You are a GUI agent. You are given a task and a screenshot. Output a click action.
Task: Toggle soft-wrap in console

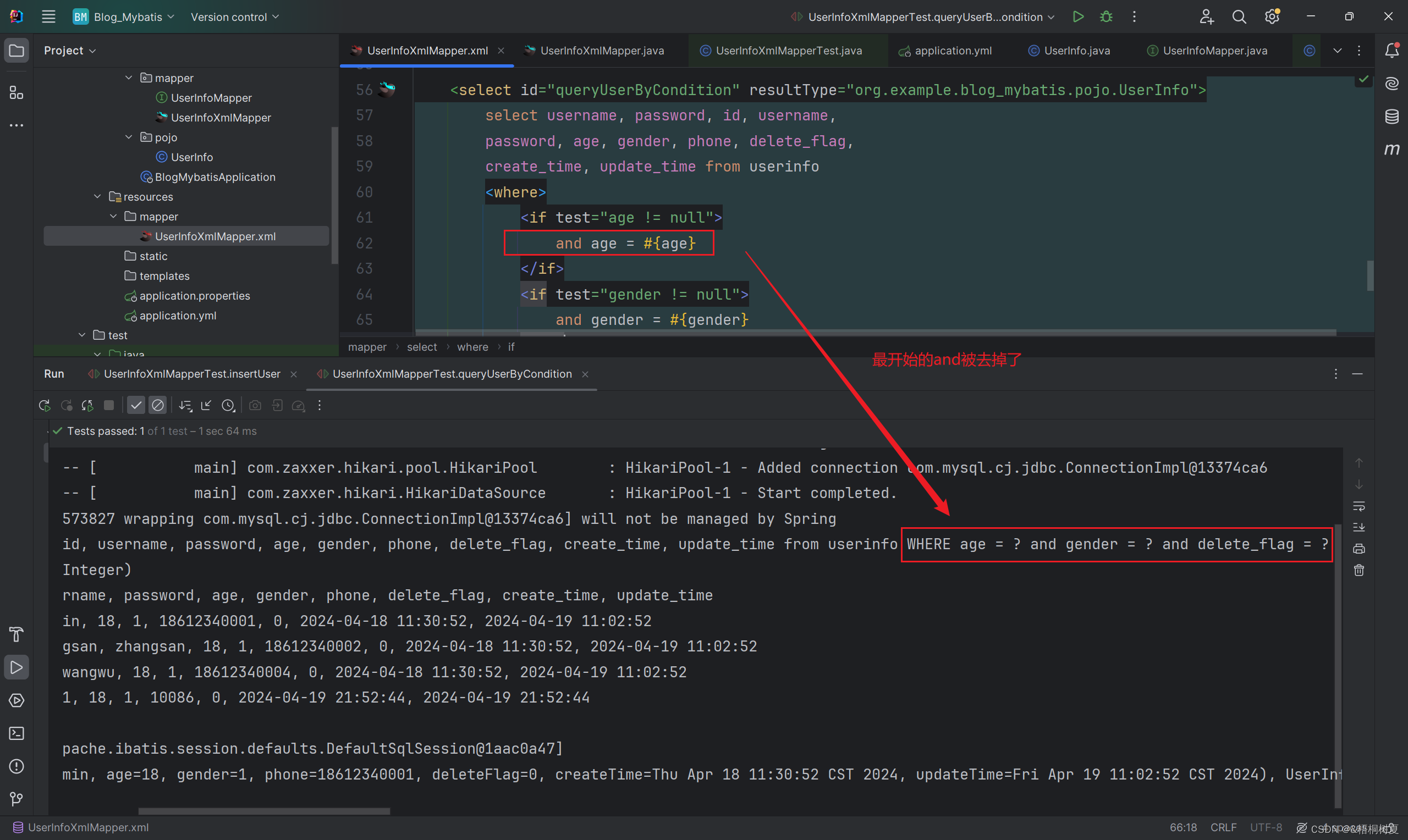pos(1358,506)
